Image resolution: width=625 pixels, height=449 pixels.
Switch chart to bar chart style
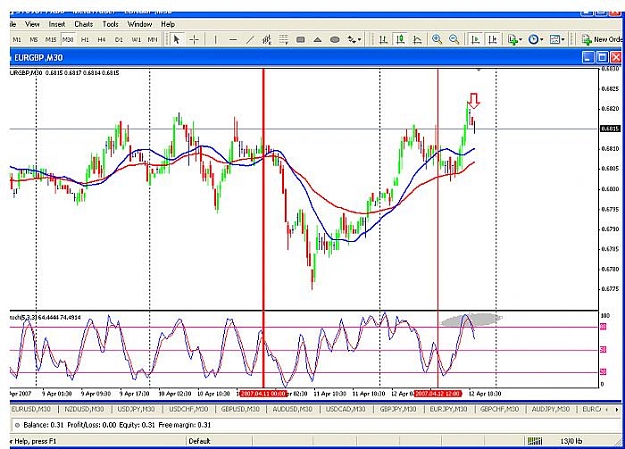click(x=383, y=39)
